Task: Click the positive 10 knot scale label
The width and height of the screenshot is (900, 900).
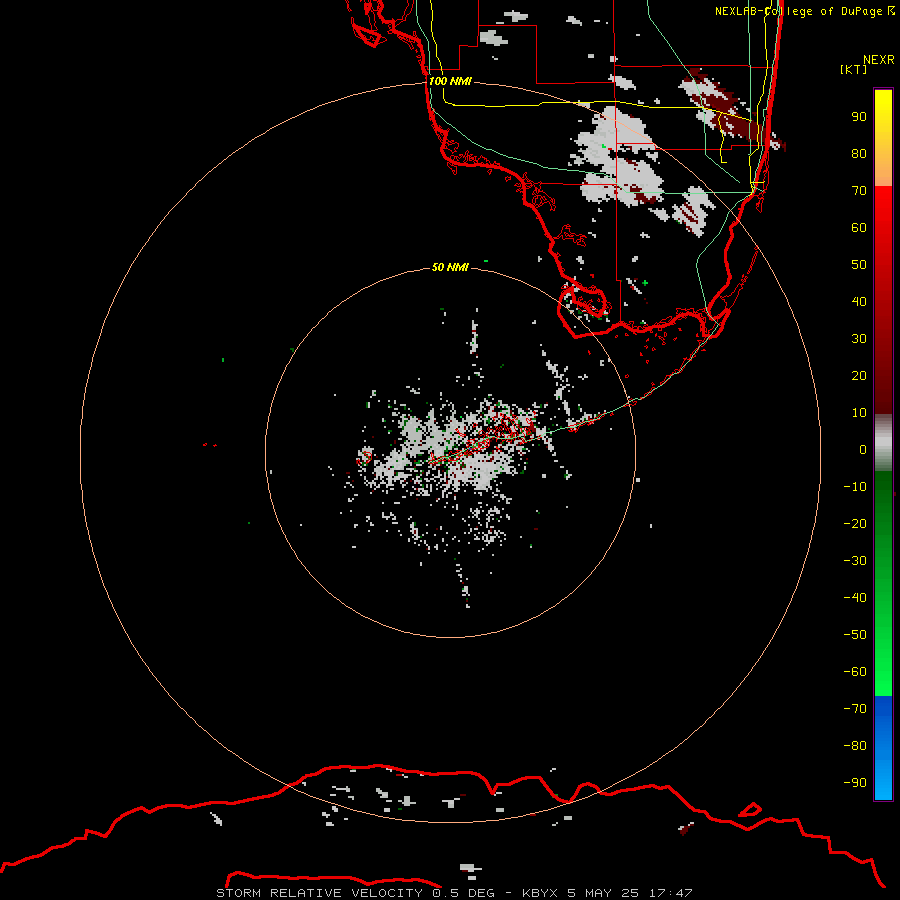Action: [859, 413]
